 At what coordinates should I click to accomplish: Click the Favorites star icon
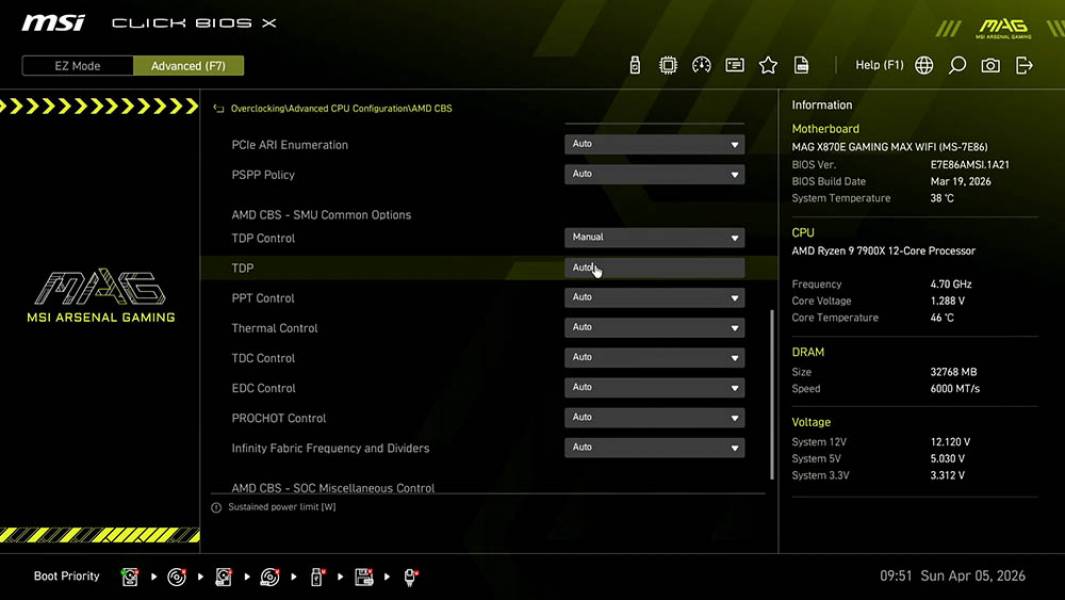tap(768, 64)
